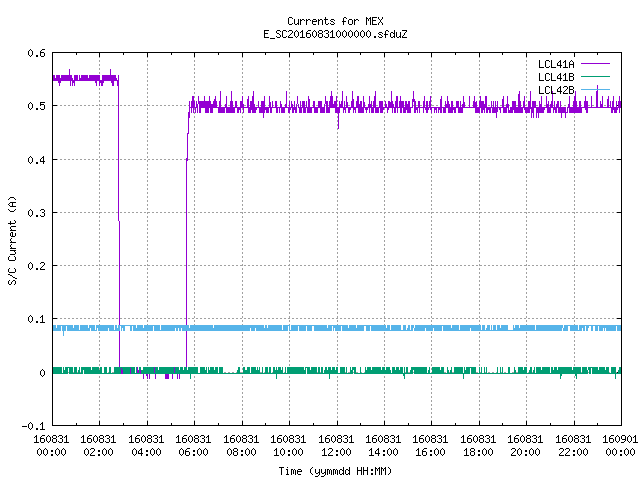Click the purple rising edge before 06:00
The height and width of the screenshot is (480, 640).
(x=187, y=237)
